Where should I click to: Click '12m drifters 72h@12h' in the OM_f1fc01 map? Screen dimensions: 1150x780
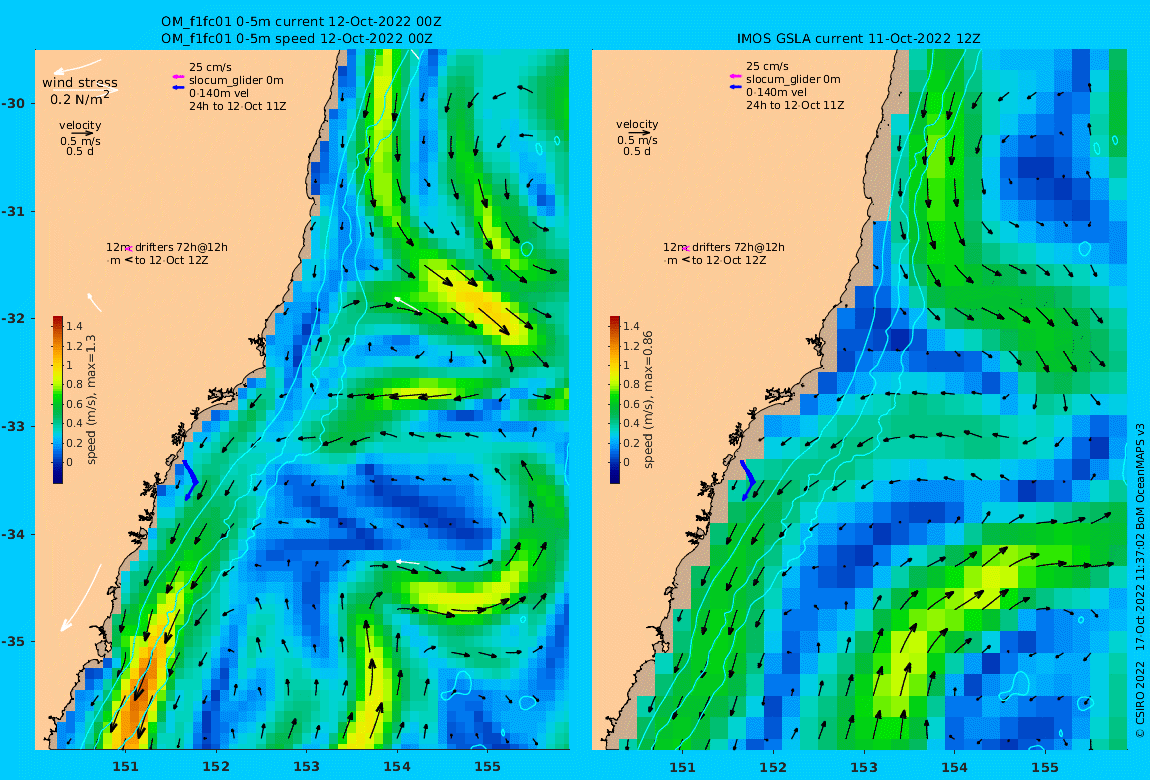(166, 247)
